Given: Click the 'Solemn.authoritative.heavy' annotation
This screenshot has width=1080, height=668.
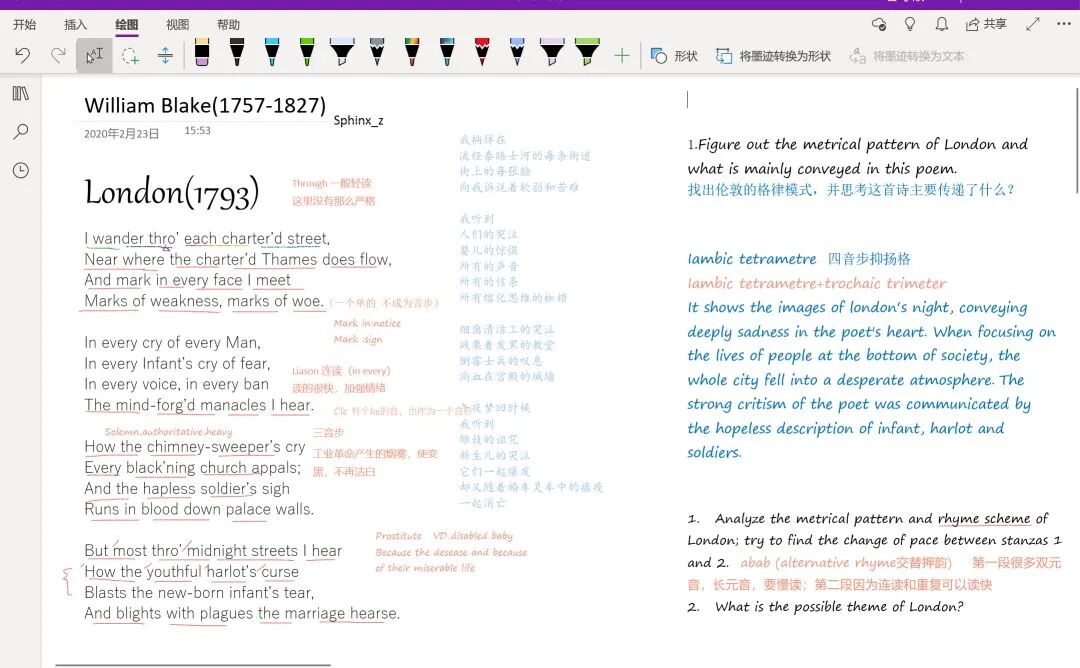Looking at the screenshot, I should coord(168,432).
